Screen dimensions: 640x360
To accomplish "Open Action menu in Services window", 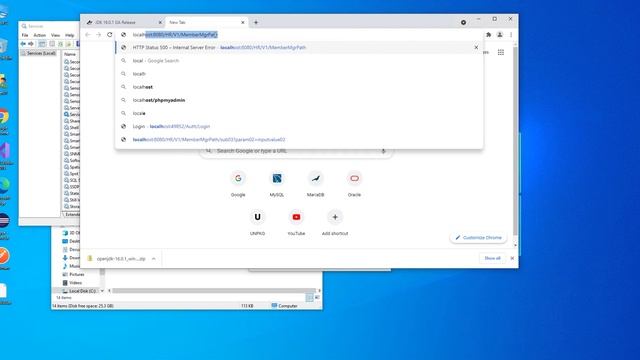I will (40, 36).
